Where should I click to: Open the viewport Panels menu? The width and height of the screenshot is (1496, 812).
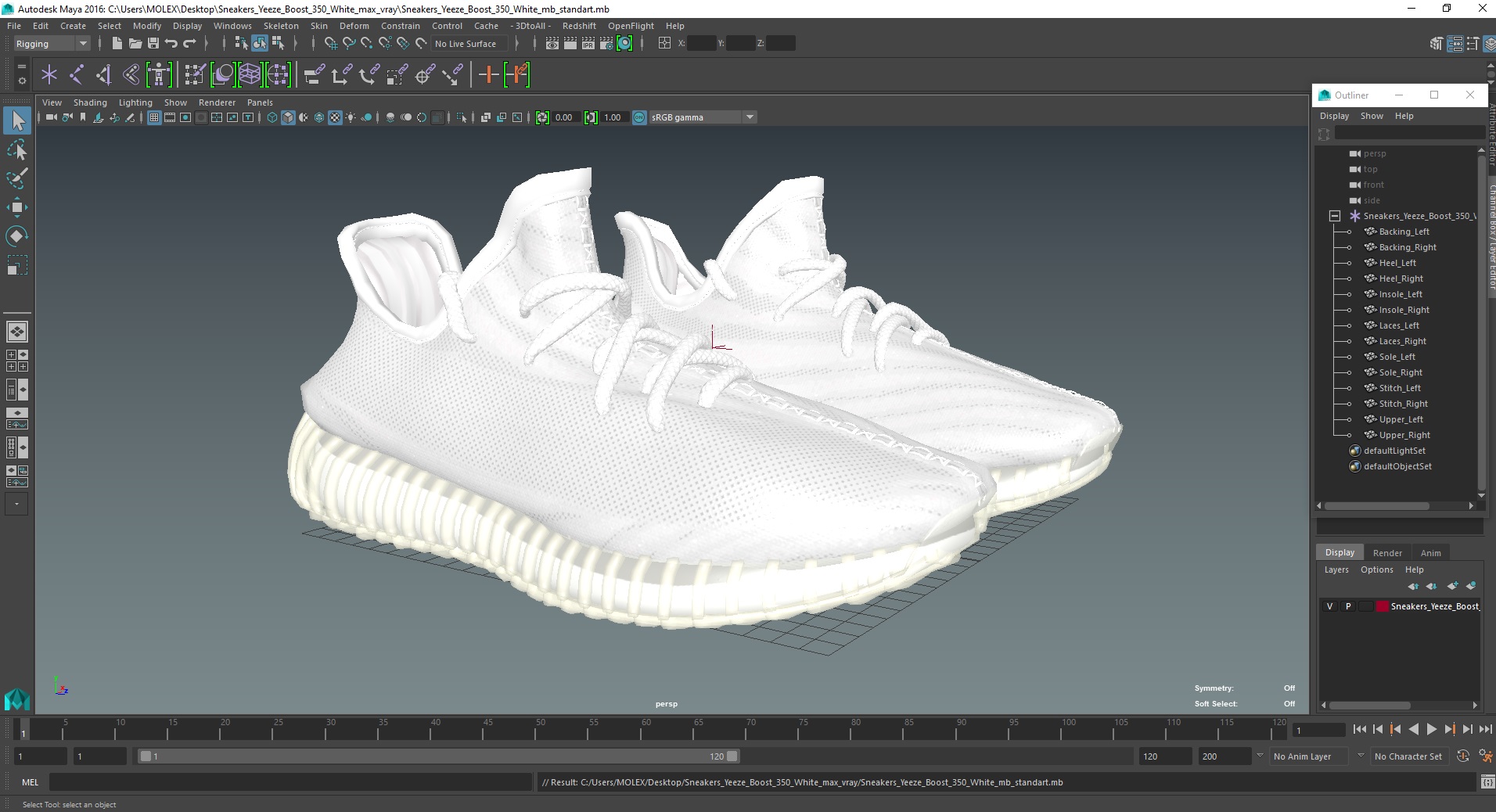[x=260, y=102]
